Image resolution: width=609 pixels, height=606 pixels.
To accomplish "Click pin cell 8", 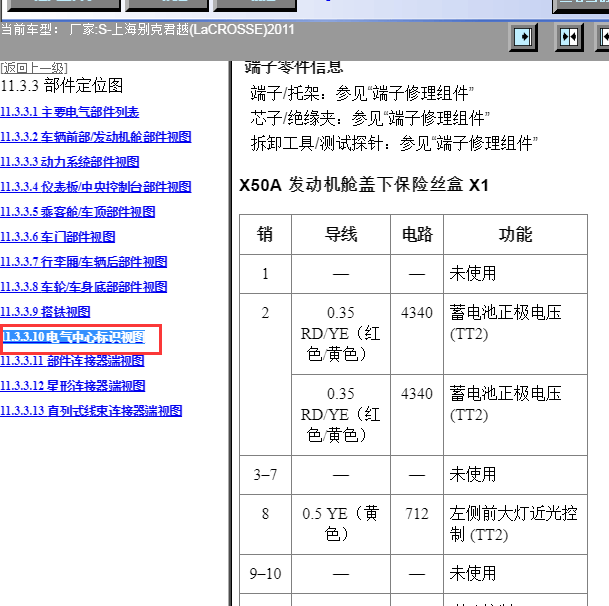I will click(x=265, y=524).
